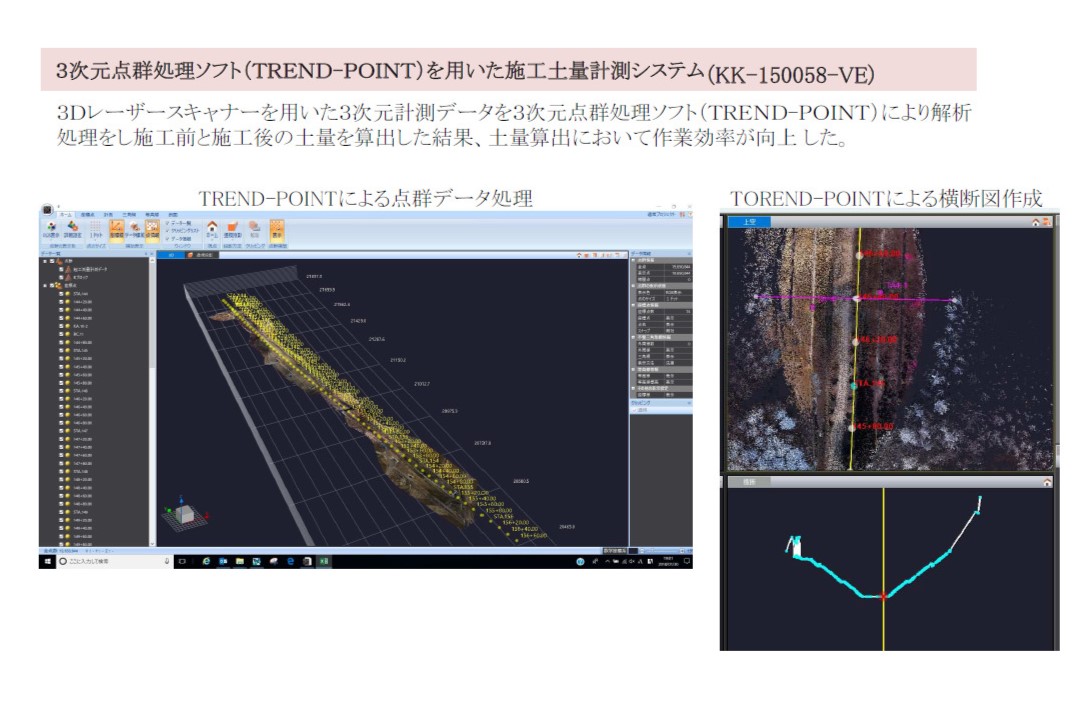Select the 144+80.00 row in data tree
The height and width of the screenshot is (724, 1087).
(82, 343)
